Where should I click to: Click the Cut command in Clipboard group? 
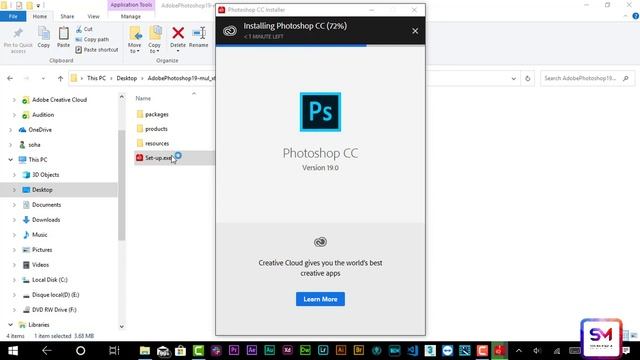coord(84,29)
